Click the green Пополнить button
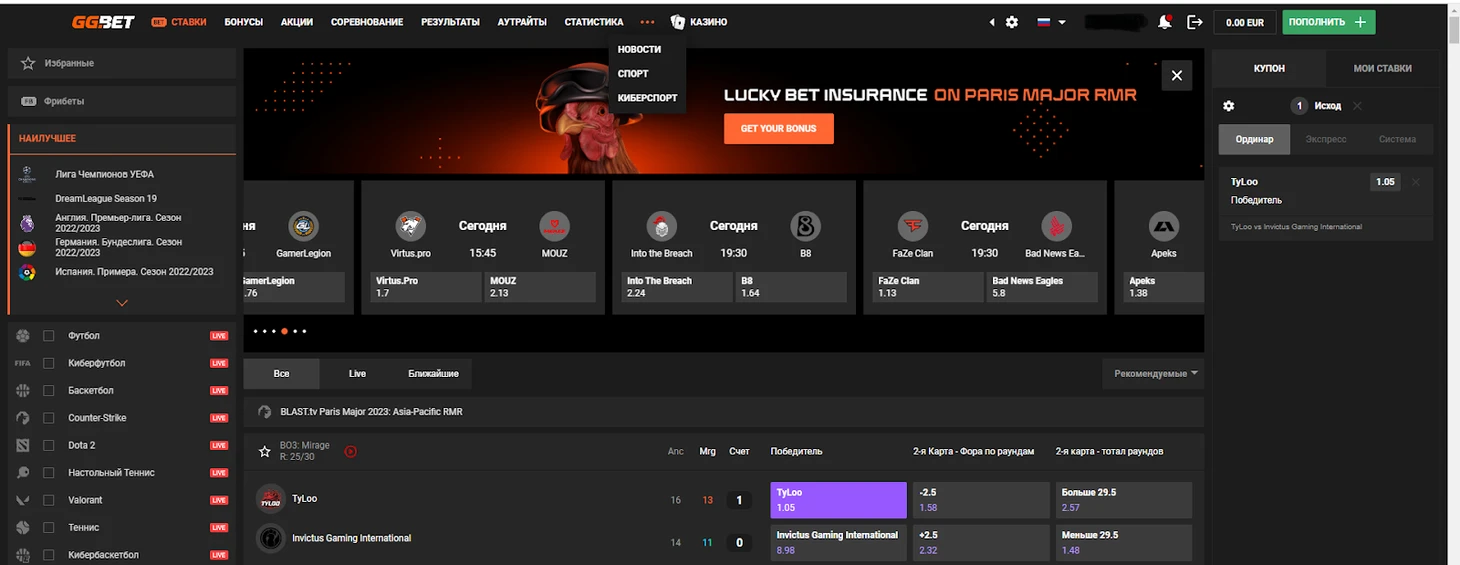This screenshot has width=1460, height=565. click(x=1329, y=22)
